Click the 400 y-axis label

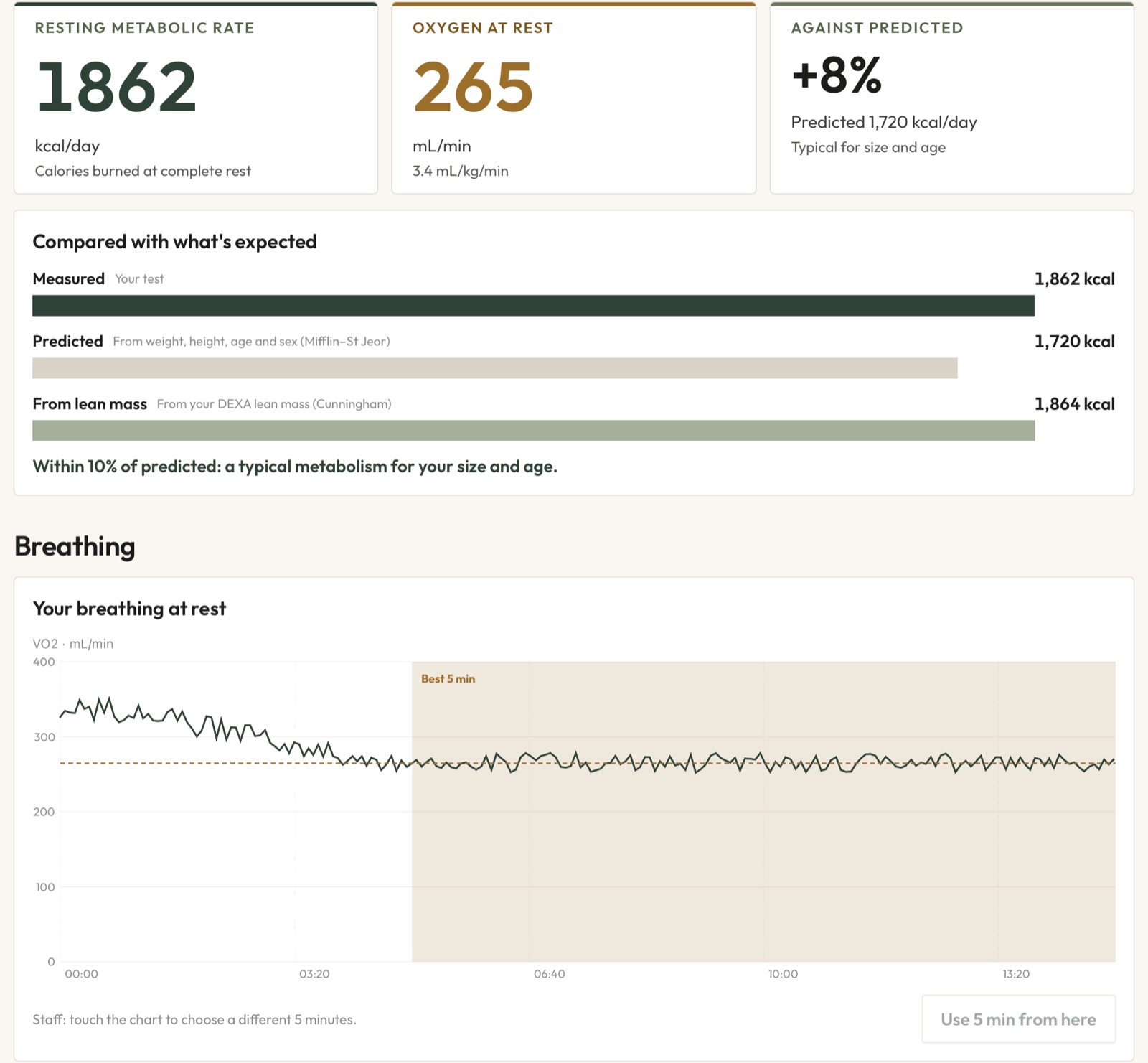44,662
